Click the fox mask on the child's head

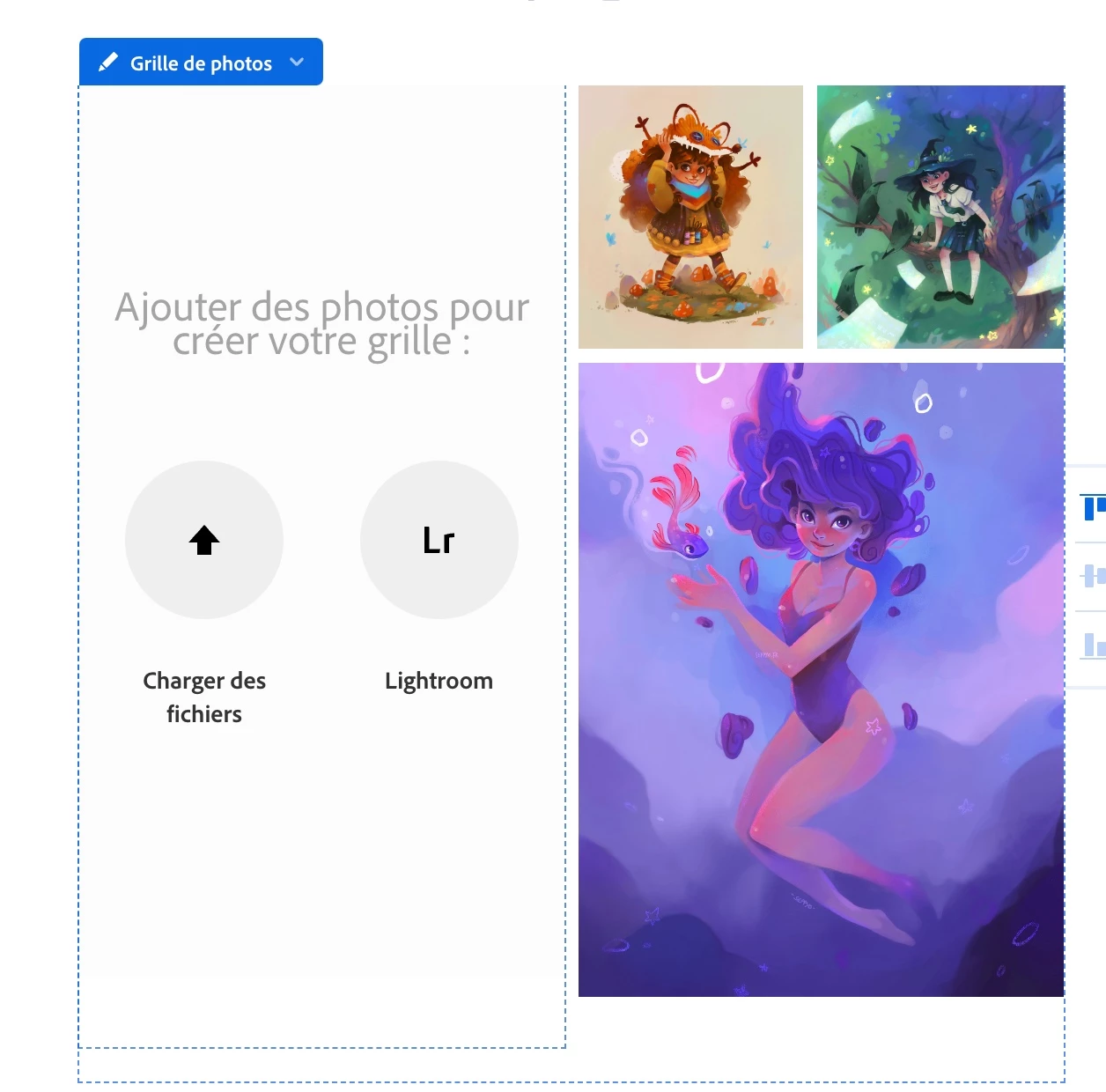(697, 130)
